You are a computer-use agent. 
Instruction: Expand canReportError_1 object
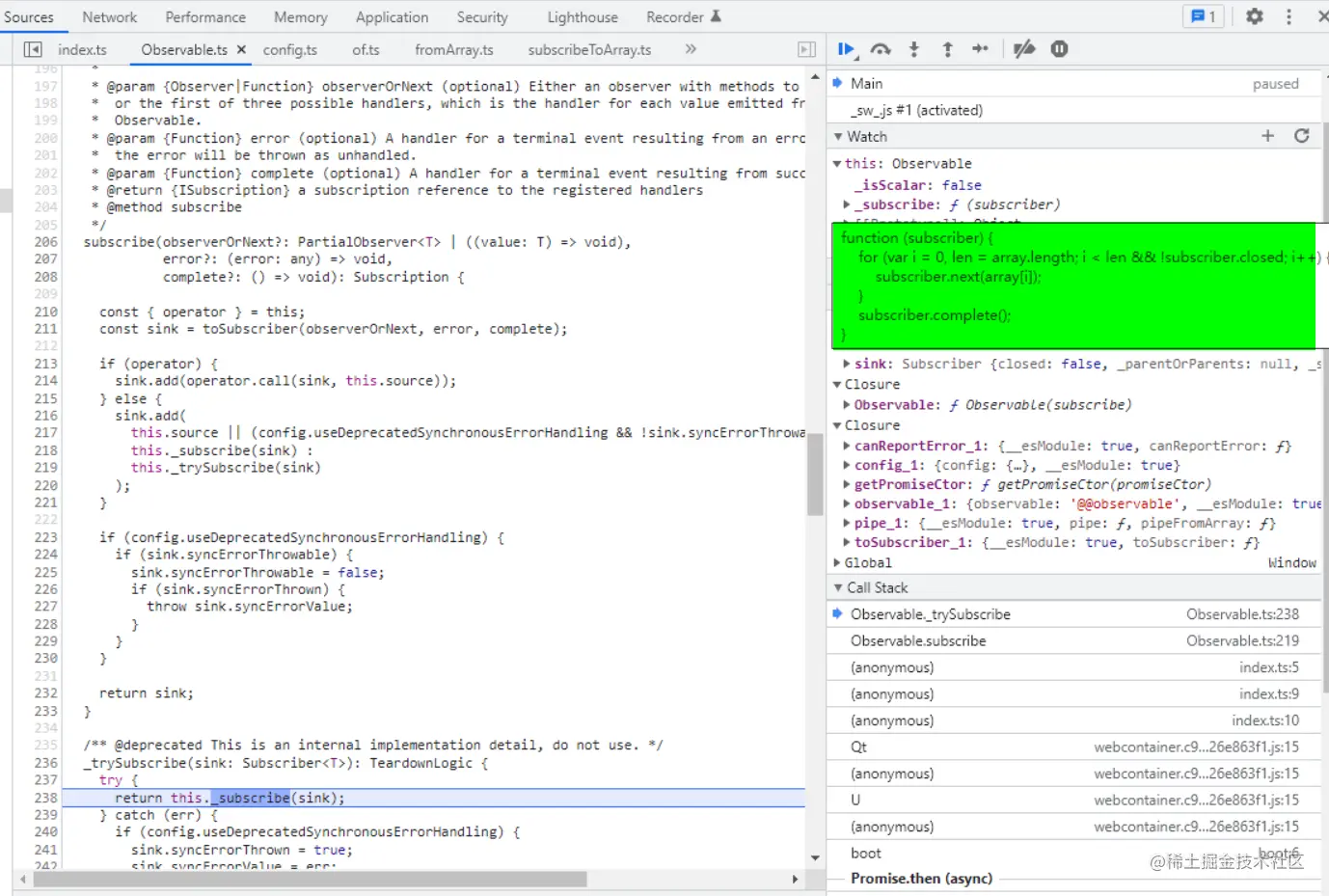[847, 446]
